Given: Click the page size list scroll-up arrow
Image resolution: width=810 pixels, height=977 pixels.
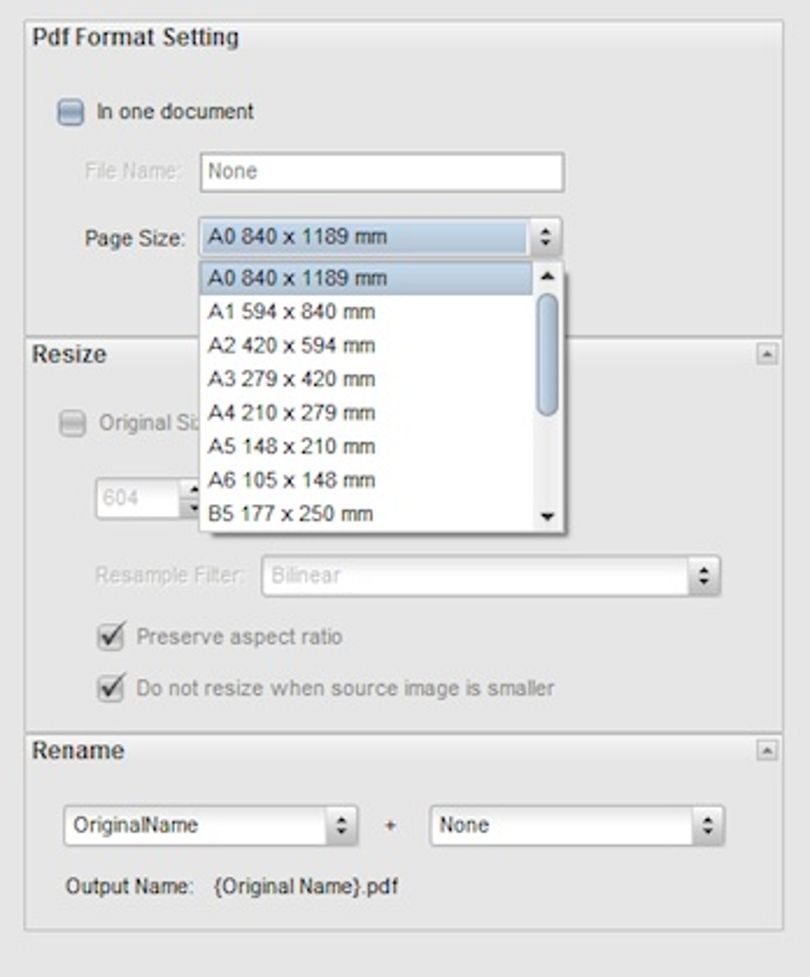Looking at the screenshot, I should [548, 276].
